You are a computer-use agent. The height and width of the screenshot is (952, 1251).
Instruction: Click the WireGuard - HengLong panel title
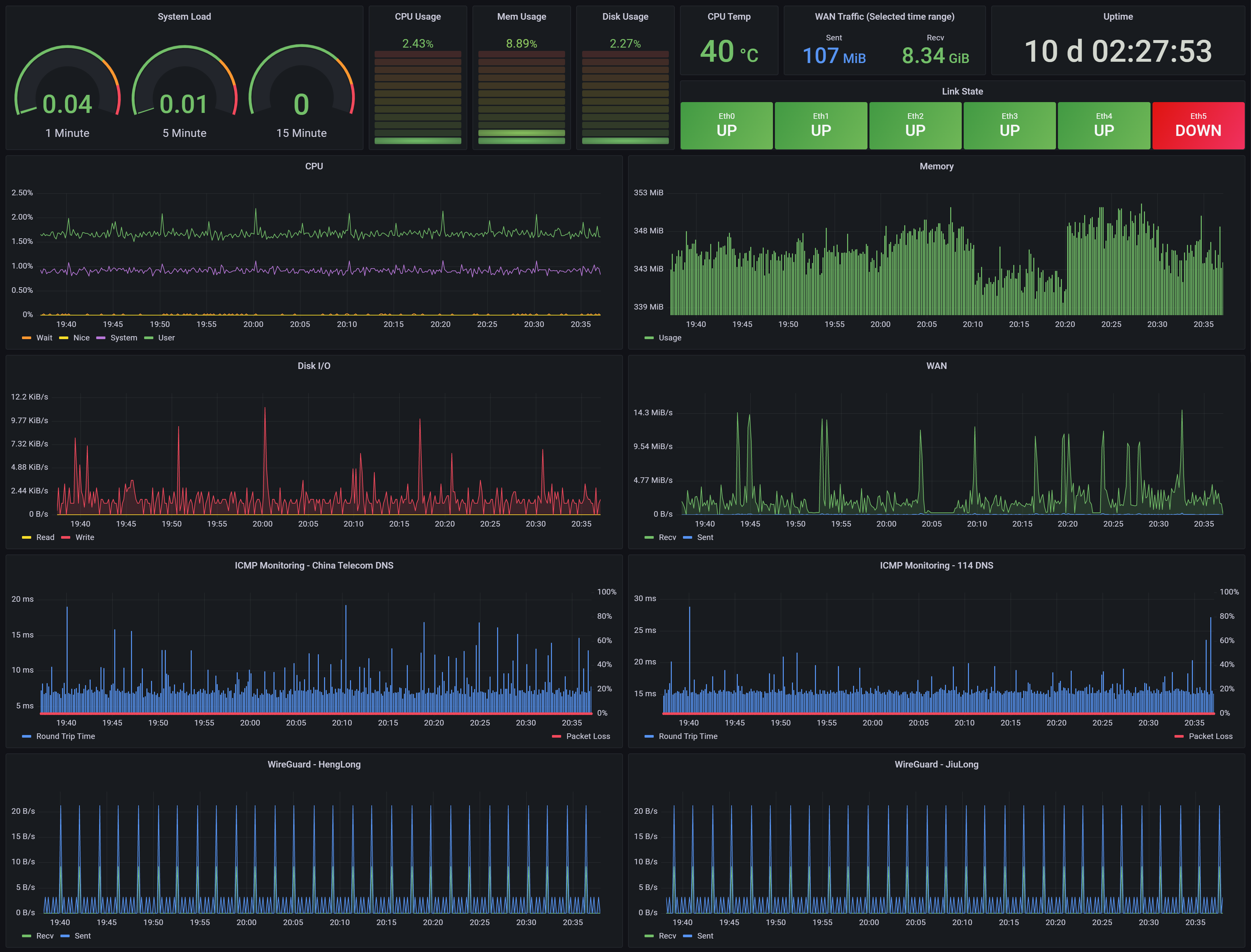[314, 764]
